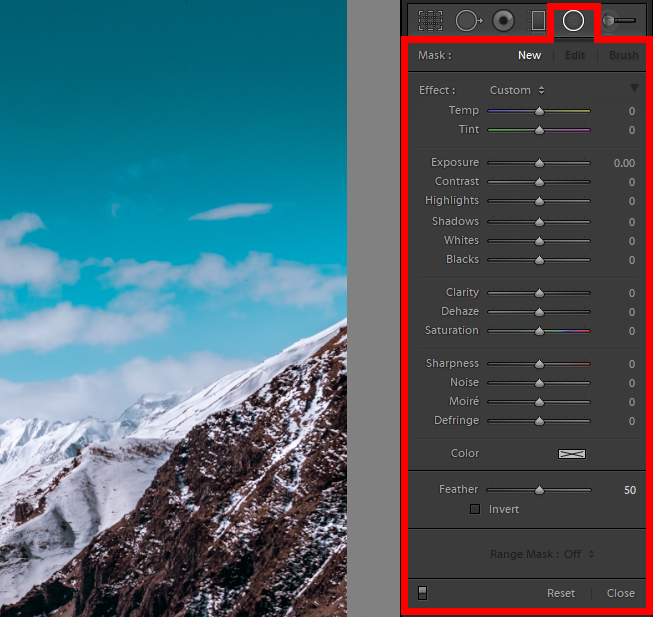Switch mask mode to Edit

(x=574, y=56)
